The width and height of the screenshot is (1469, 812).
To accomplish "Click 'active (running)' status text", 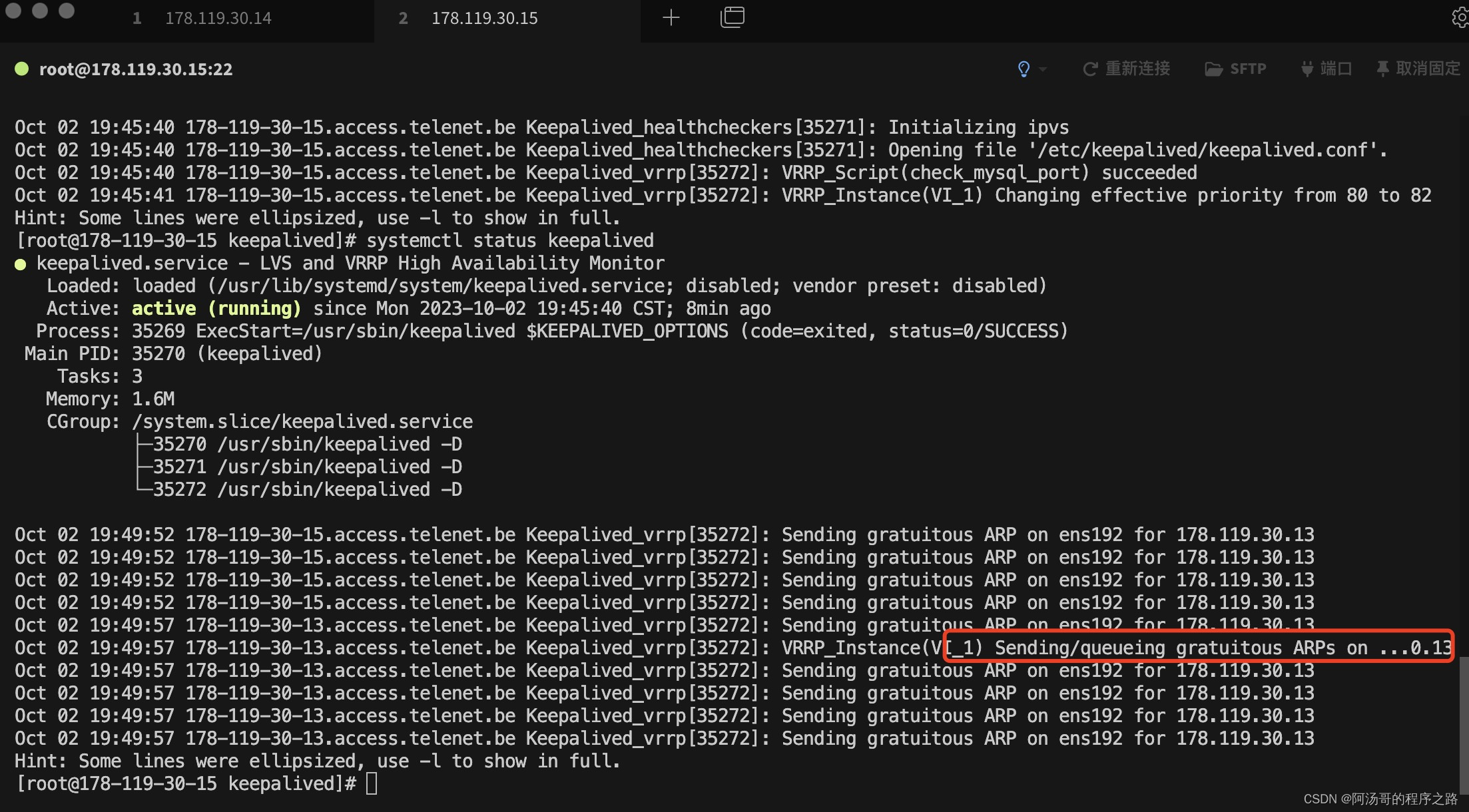I will pyautogui.click(x=216, y=308).
